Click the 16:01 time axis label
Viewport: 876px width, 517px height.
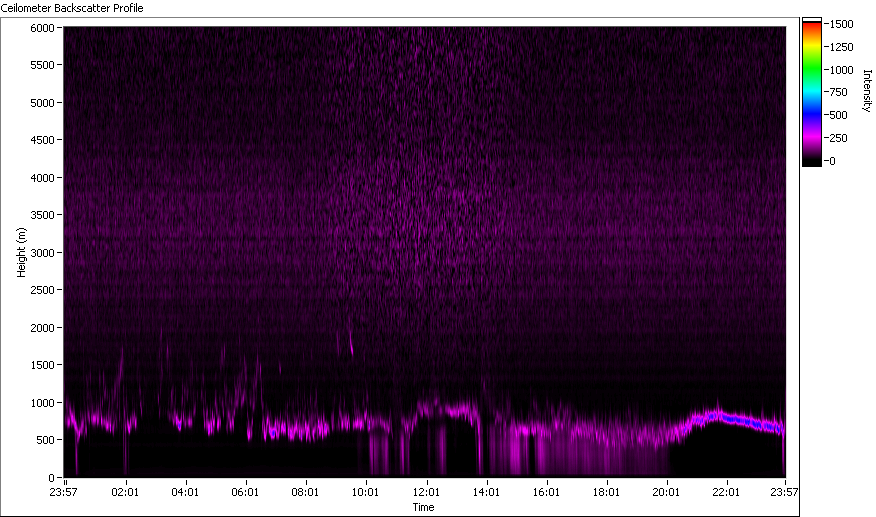546,492
